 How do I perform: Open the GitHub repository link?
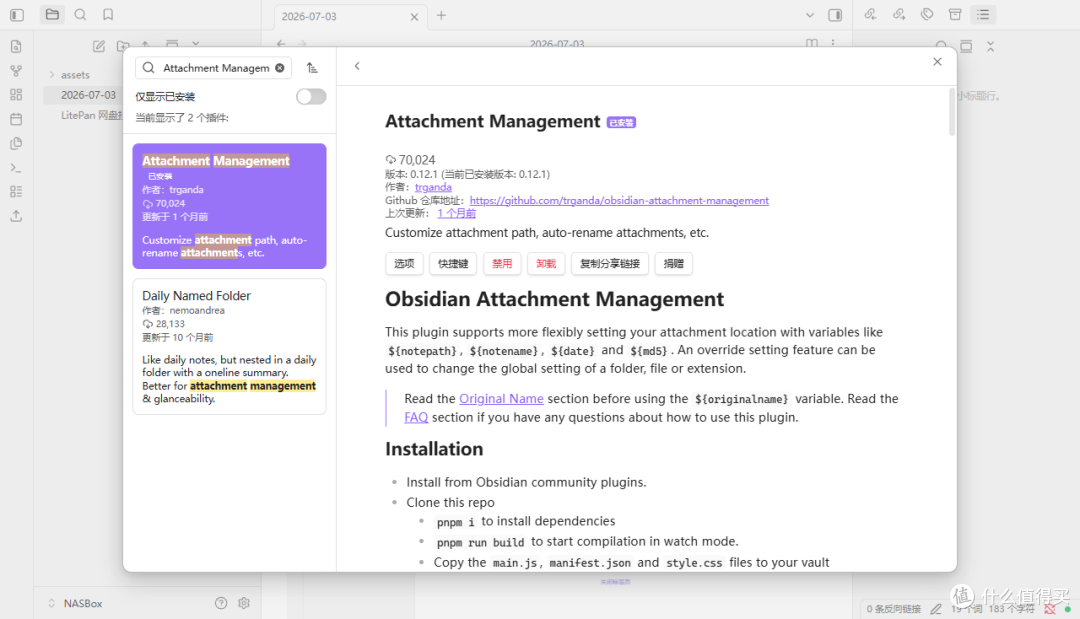point(619,200)
